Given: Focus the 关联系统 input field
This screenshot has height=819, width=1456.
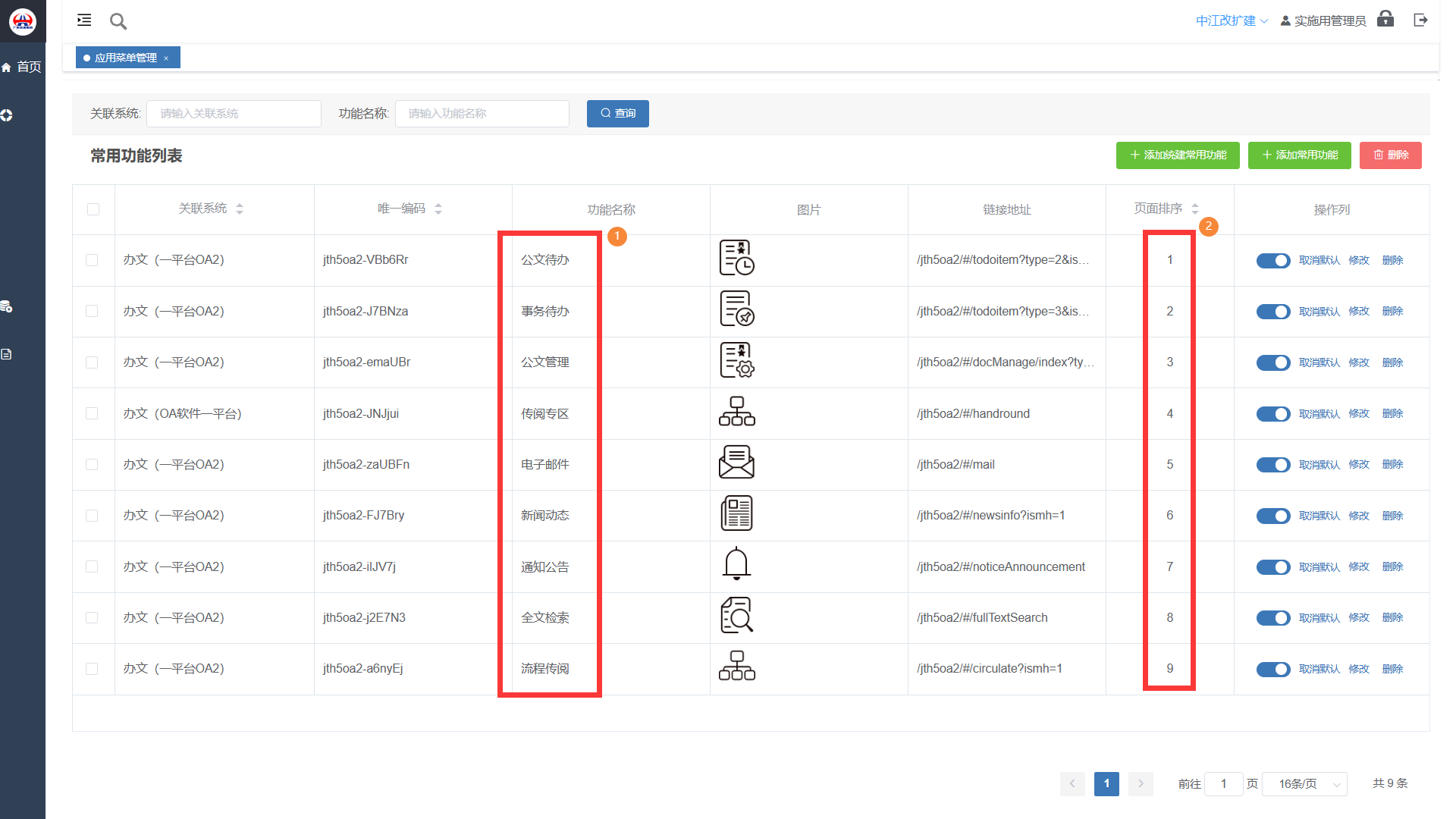Looking at the screenshot, I should coord(234,114).
